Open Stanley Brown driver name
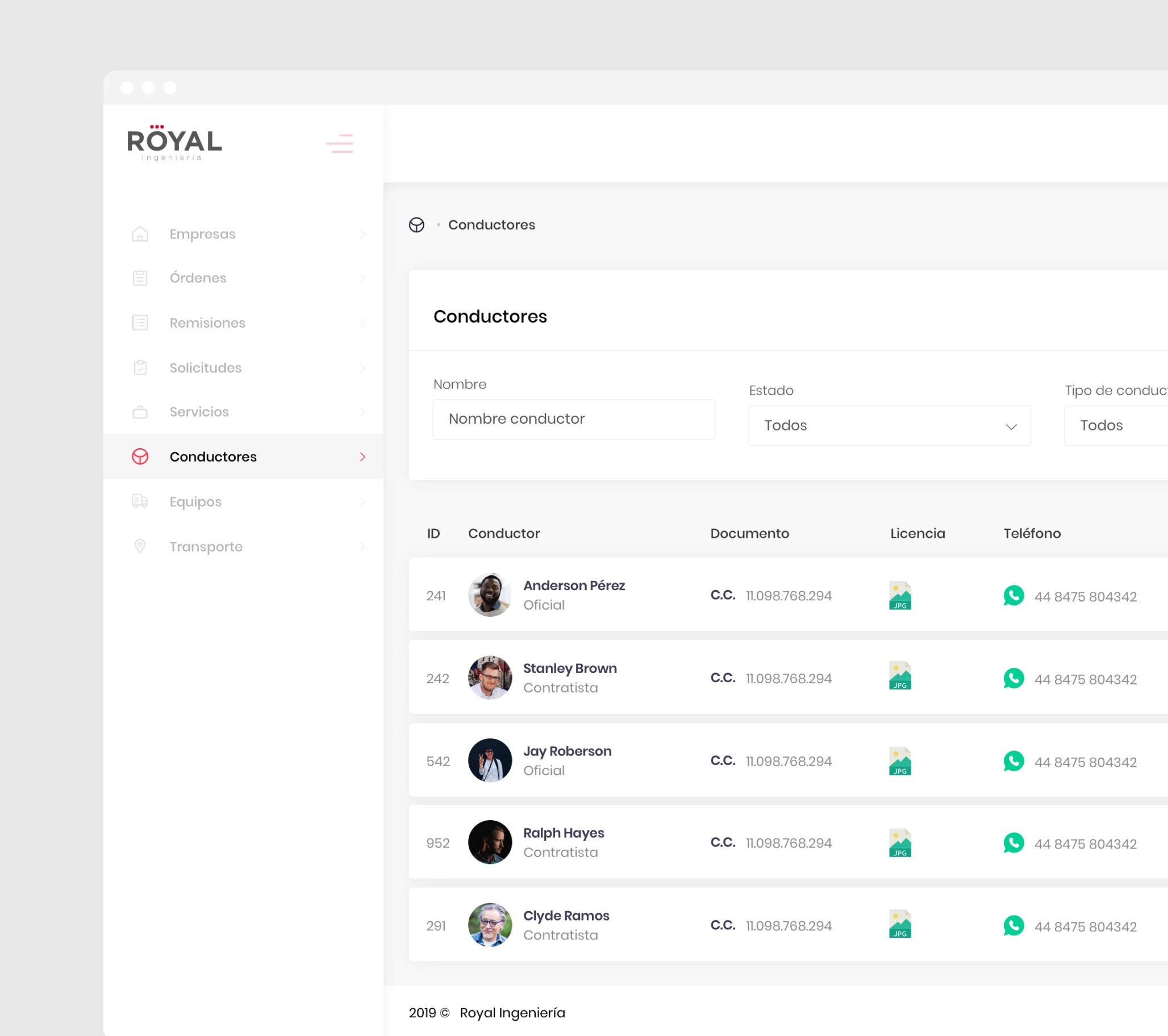The height and width of the screenshot is (1036, 1168). coord(570,669)
